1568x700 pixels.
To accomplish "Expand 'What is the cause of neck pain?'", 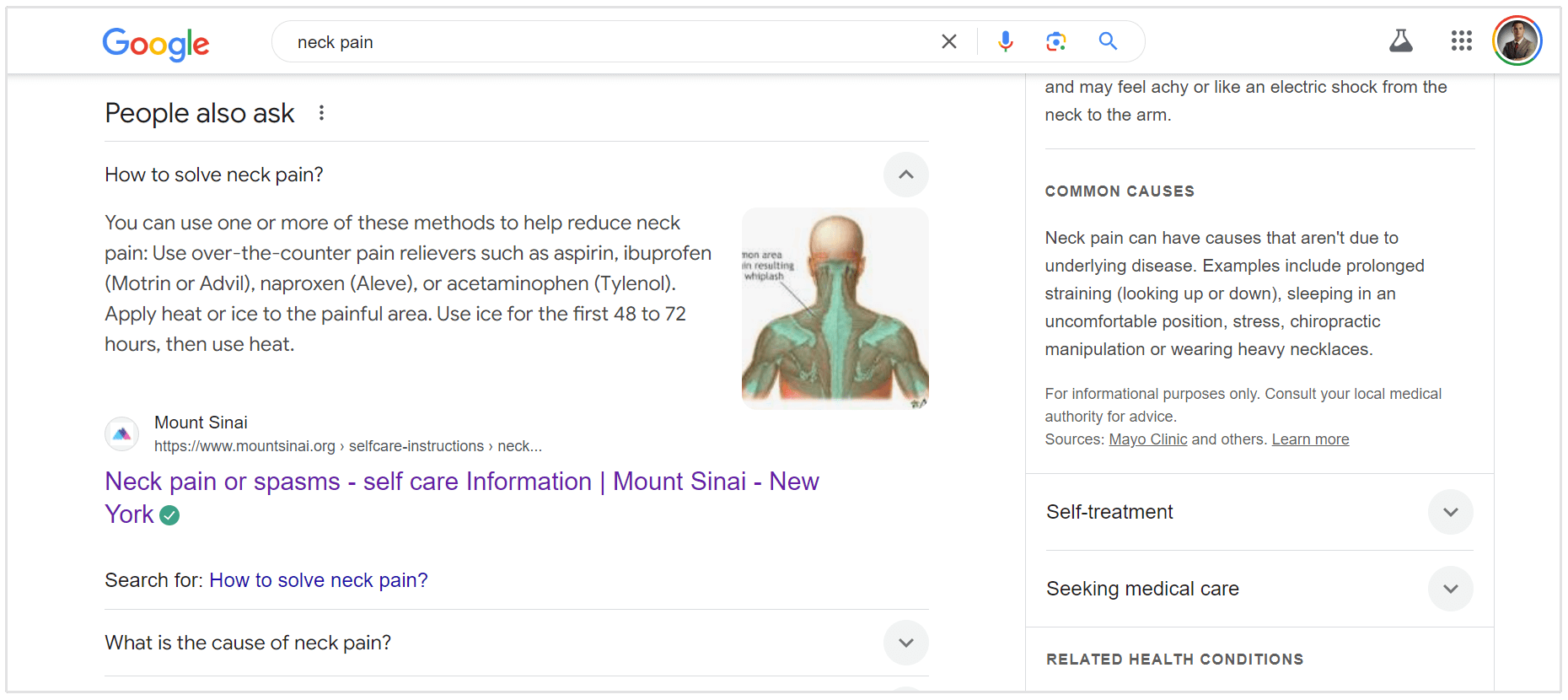I will point(905,643).
